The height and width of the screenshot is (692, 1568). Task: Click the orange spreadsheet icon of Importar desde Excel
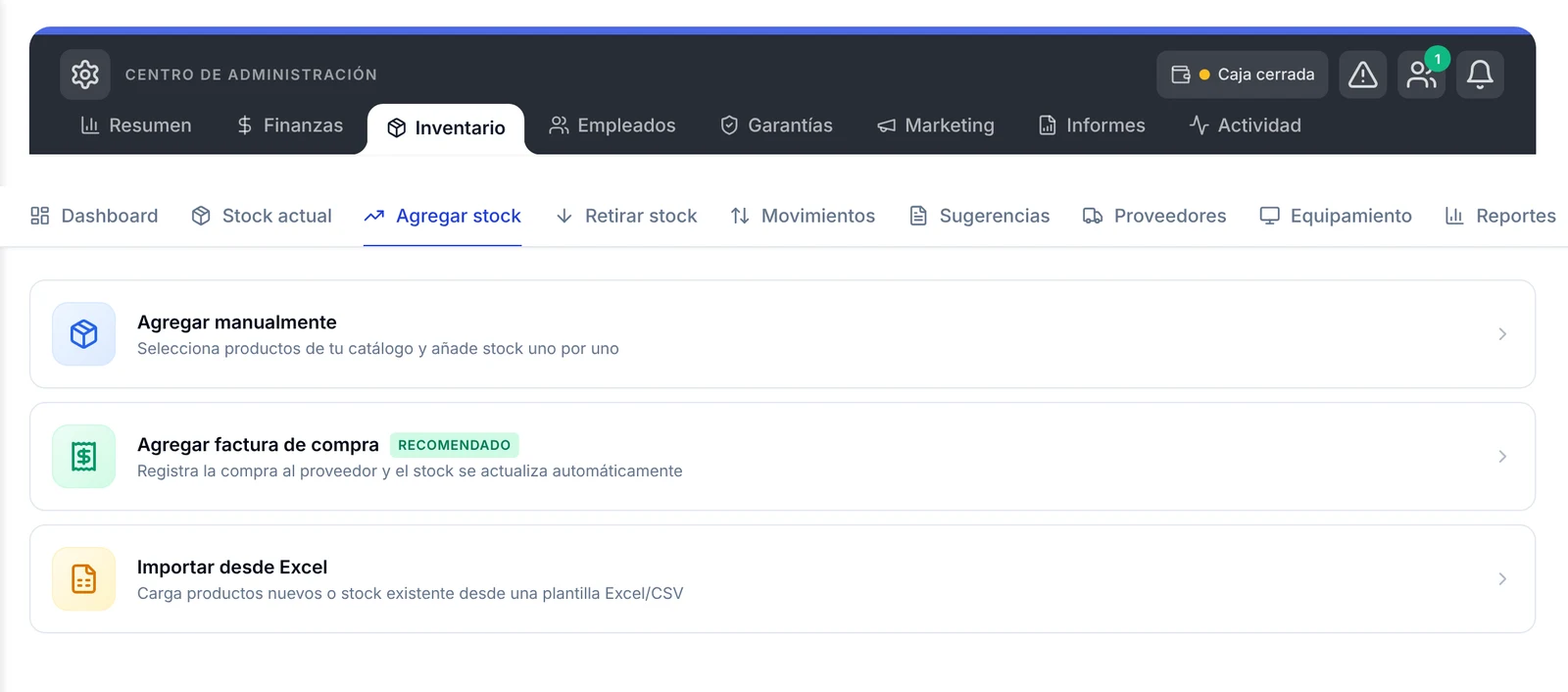click(83, 579)
